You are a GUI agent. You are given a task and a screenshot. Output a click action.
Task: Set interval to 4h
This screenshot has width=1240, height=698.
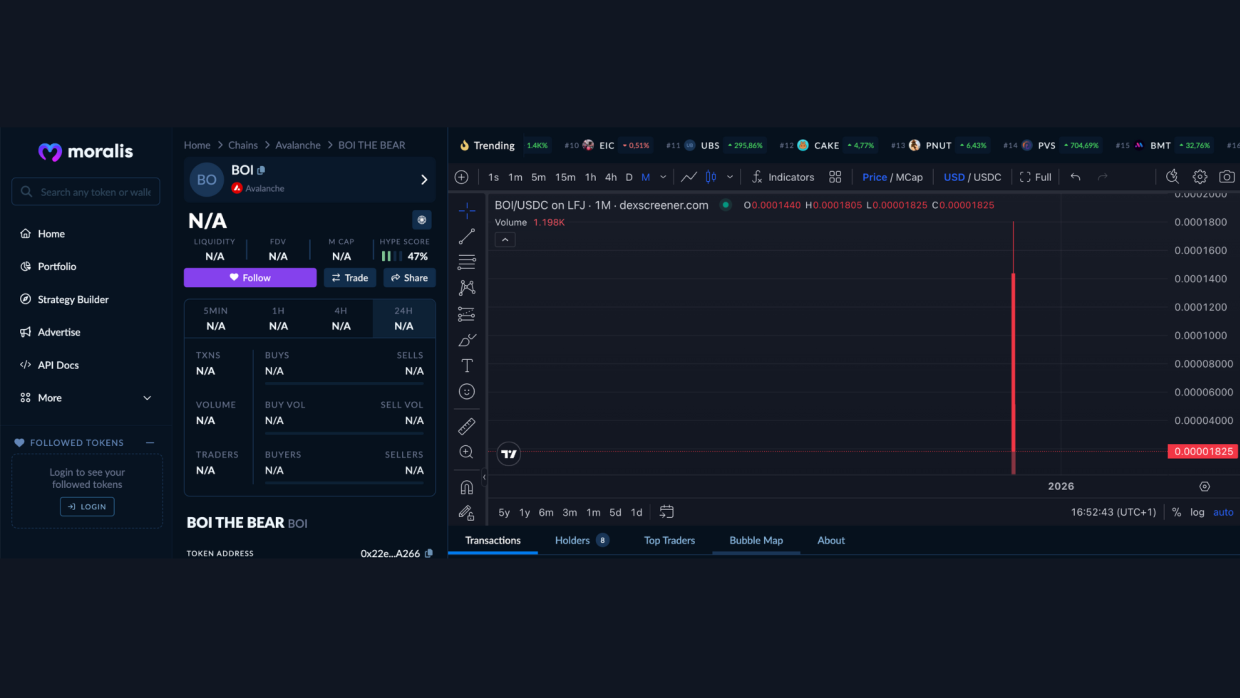click(x=611, y=177)
